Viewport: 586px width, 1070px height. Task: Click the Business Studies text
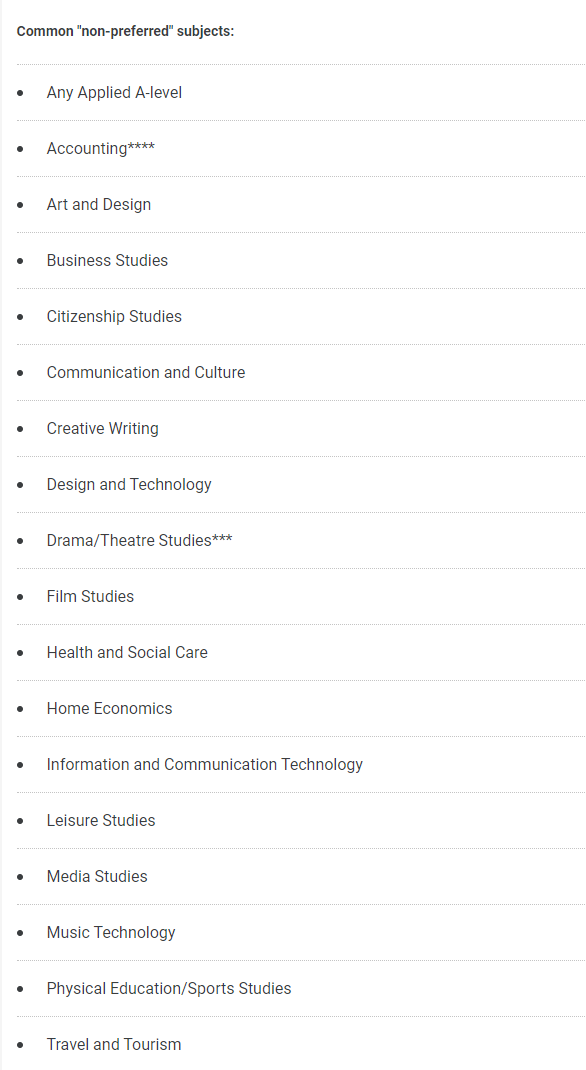click(107, 261)
